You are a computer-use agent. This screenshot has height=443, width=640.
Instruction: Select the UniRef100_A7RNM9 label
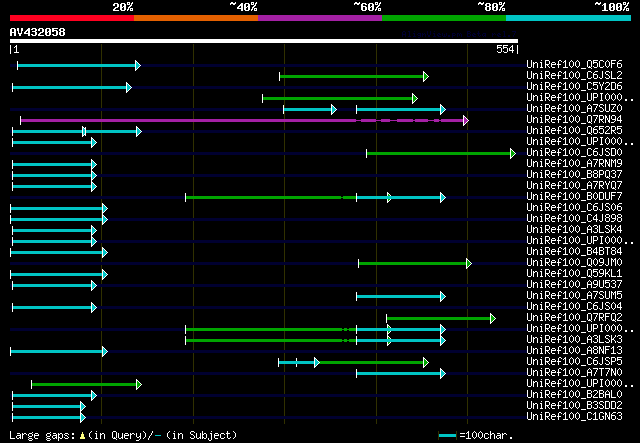click(574, 163)
